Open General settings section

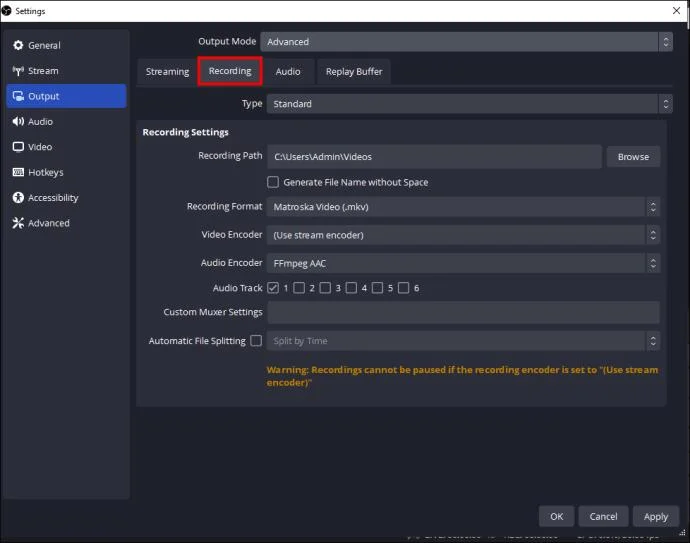coord(66,45)
